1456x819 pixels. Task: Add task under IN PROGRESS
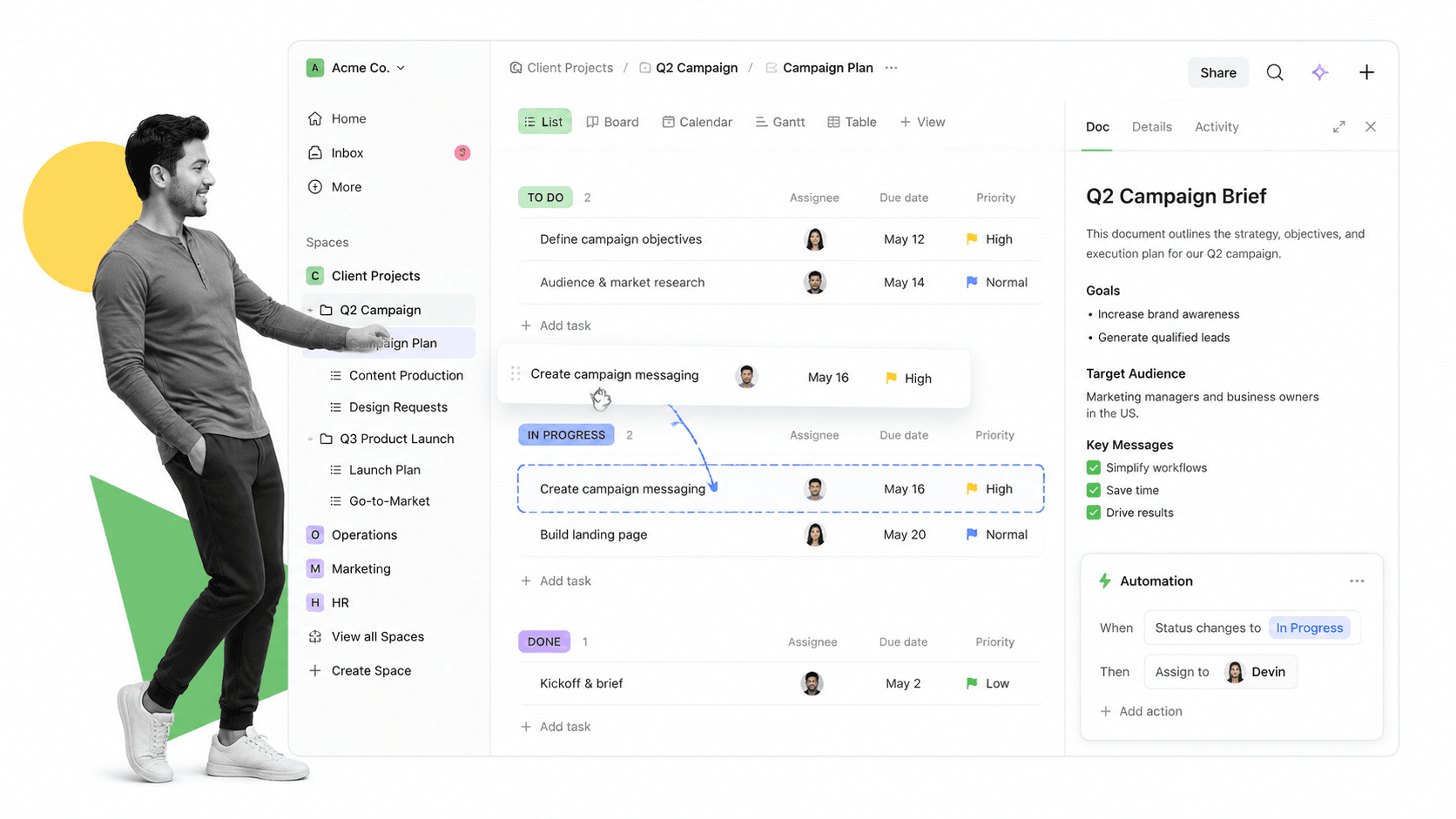[x=556, y=581]
